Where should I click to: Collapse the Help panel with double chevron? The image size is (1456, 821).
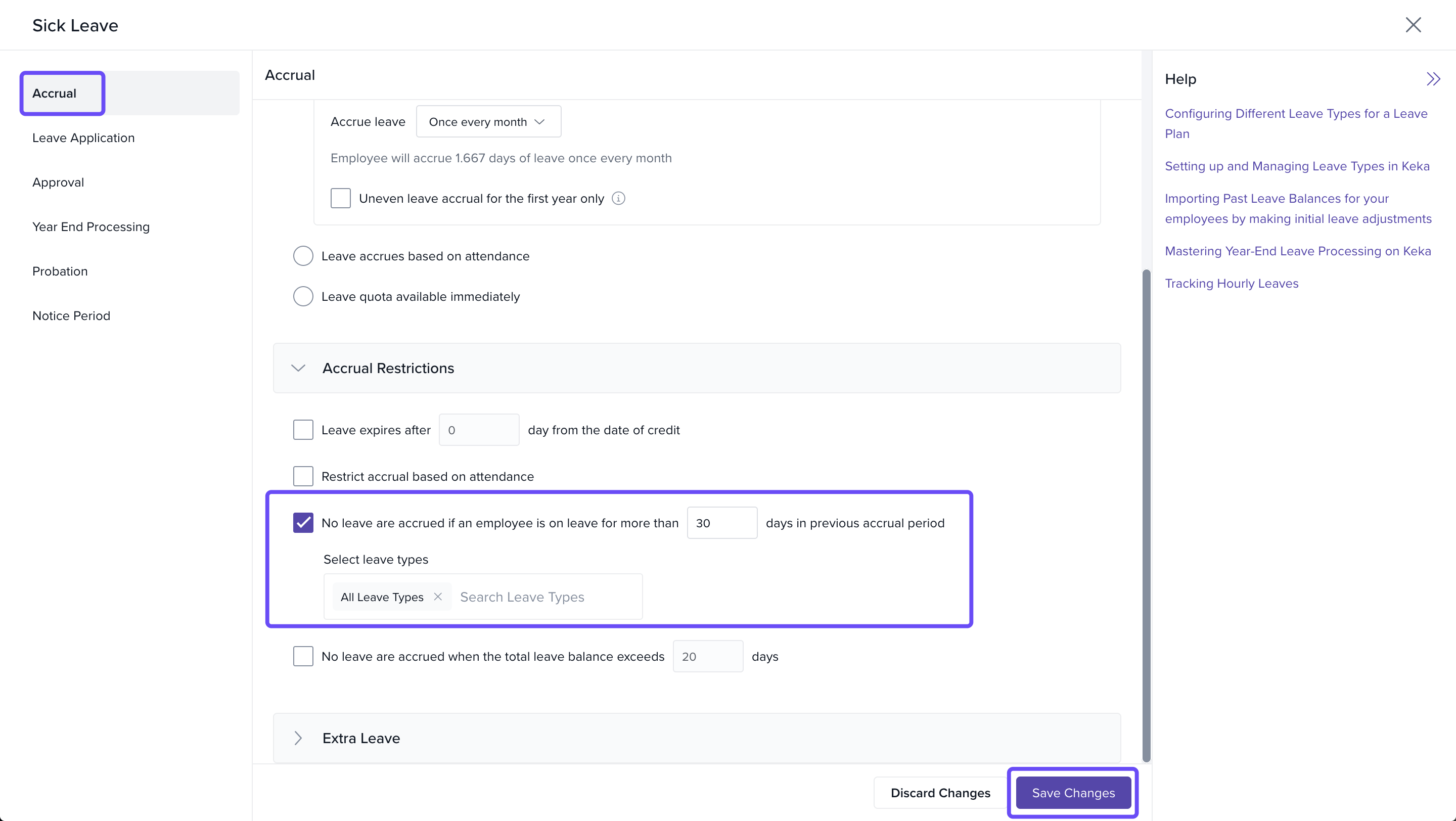(1433, 79)
